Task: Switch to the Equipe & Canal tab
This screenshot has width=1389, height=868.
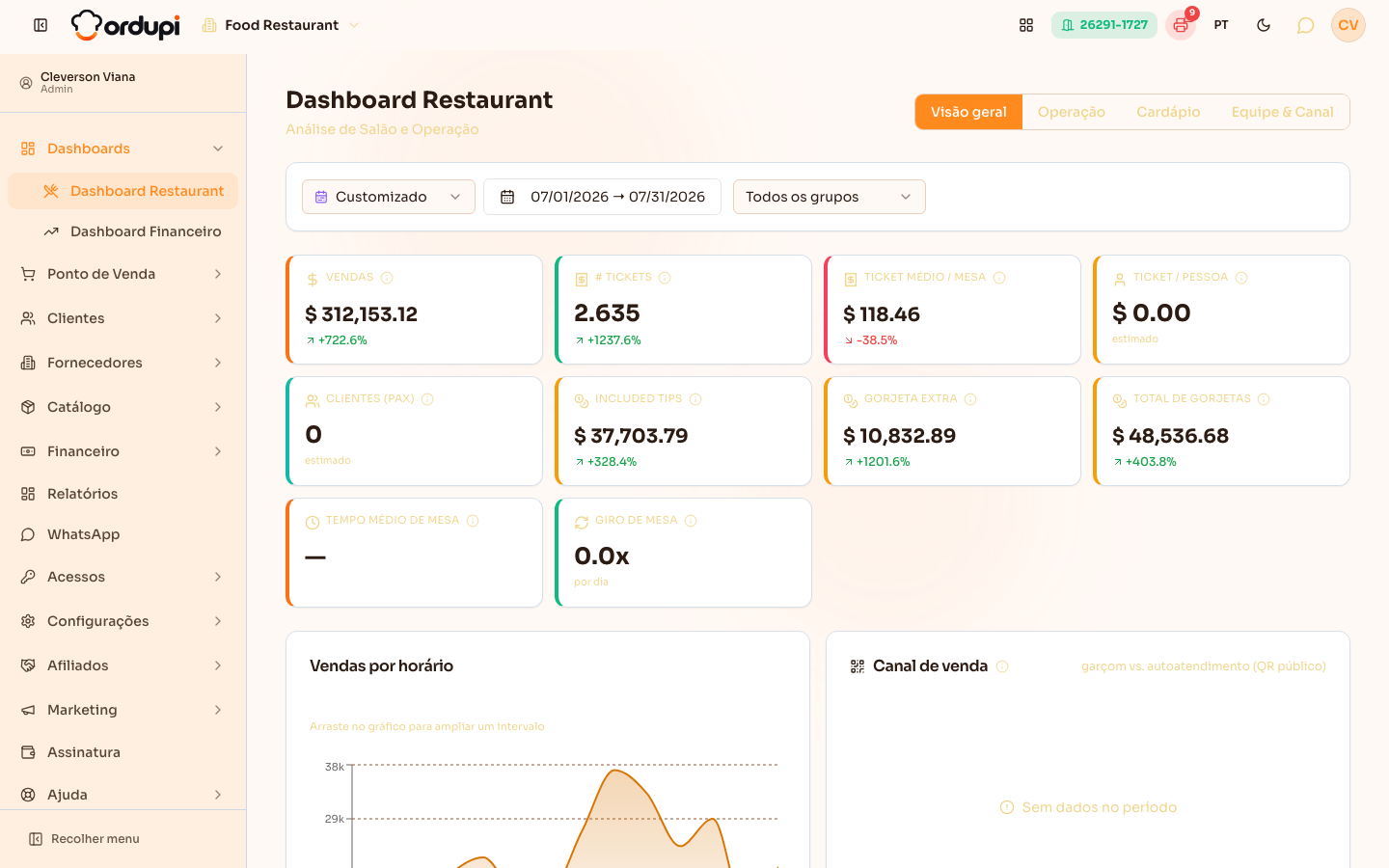Action: [1282, 112]
